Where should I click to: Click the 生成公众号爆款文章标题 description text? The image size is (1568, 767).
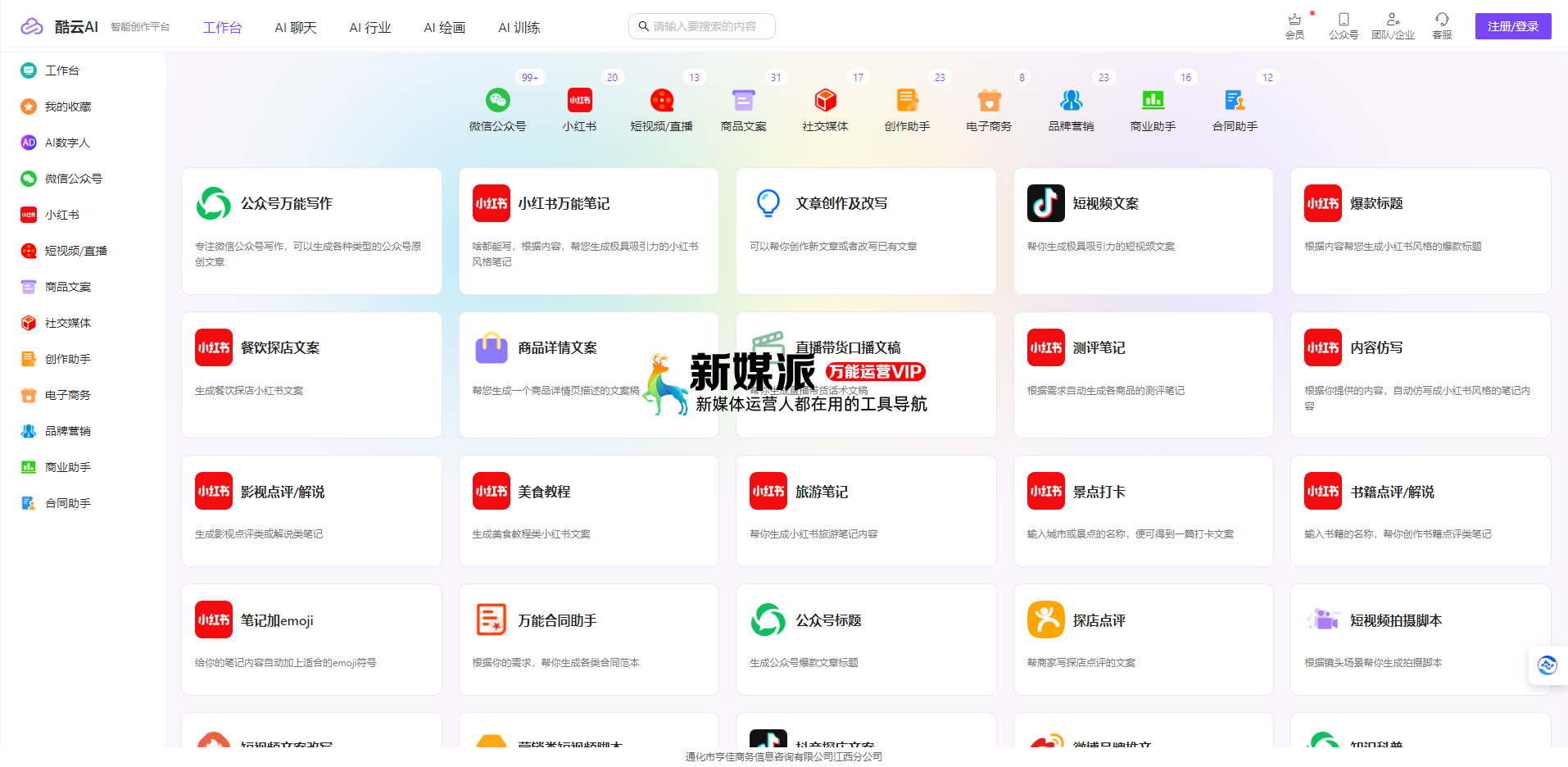pyautogui.click(x=804, y=663)
